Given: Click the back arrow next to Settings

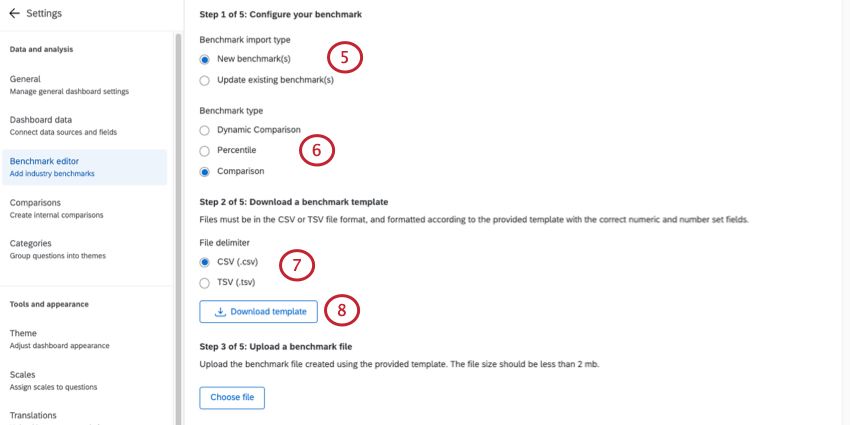Looking at the screenshot, I should pos(14,13).
